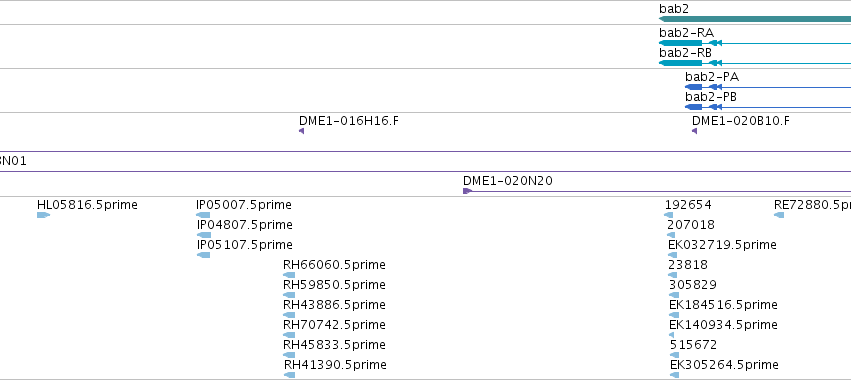Click the IP04807.5prime label
The height and width of the screenshot is (380, 851).
(x=244, y=225)
